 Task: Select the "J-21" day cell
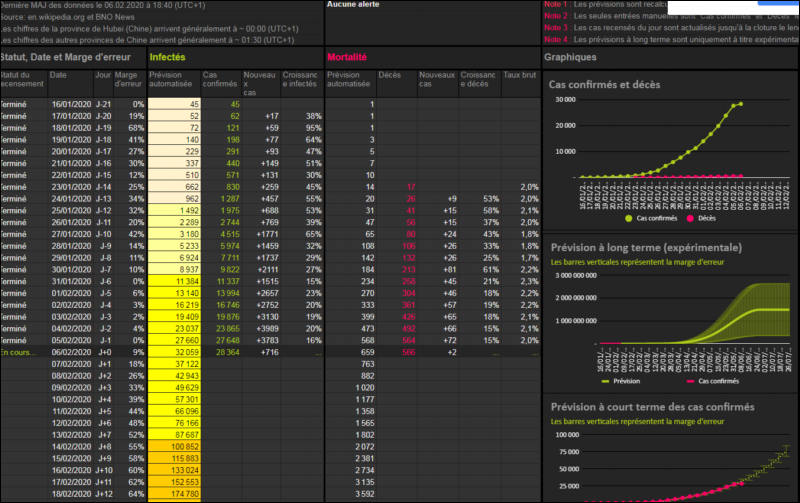pyautogui.click(x=103, y=104)
